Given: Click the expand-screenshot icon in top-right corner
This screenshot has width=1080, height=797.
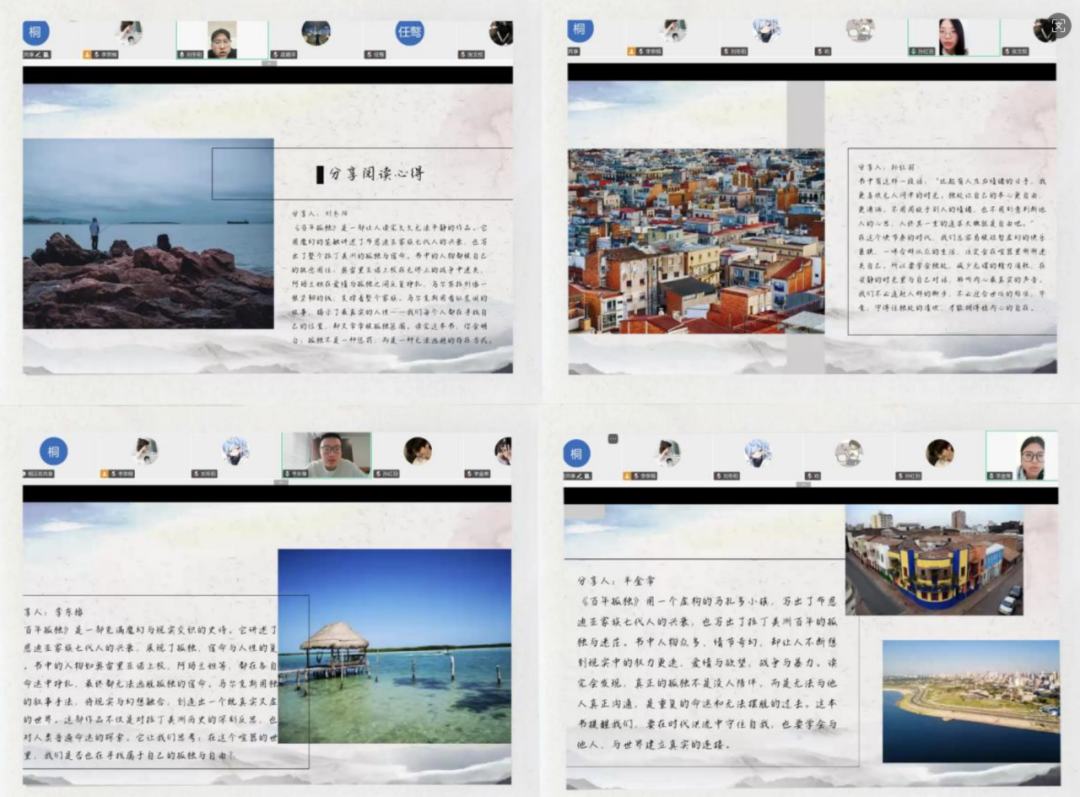Looking at the screenshot, I should coord(1058,26).
